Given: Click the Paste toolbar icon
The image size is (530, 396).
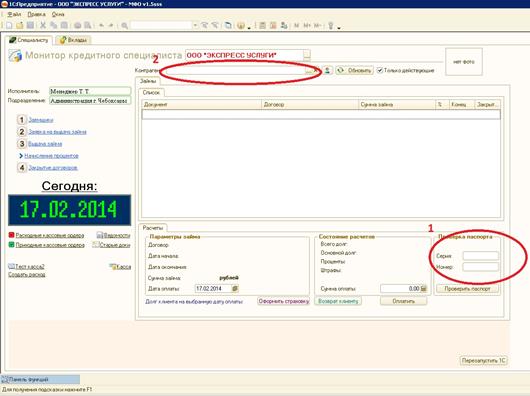Looking at the screenshot, I should [64, 25].
